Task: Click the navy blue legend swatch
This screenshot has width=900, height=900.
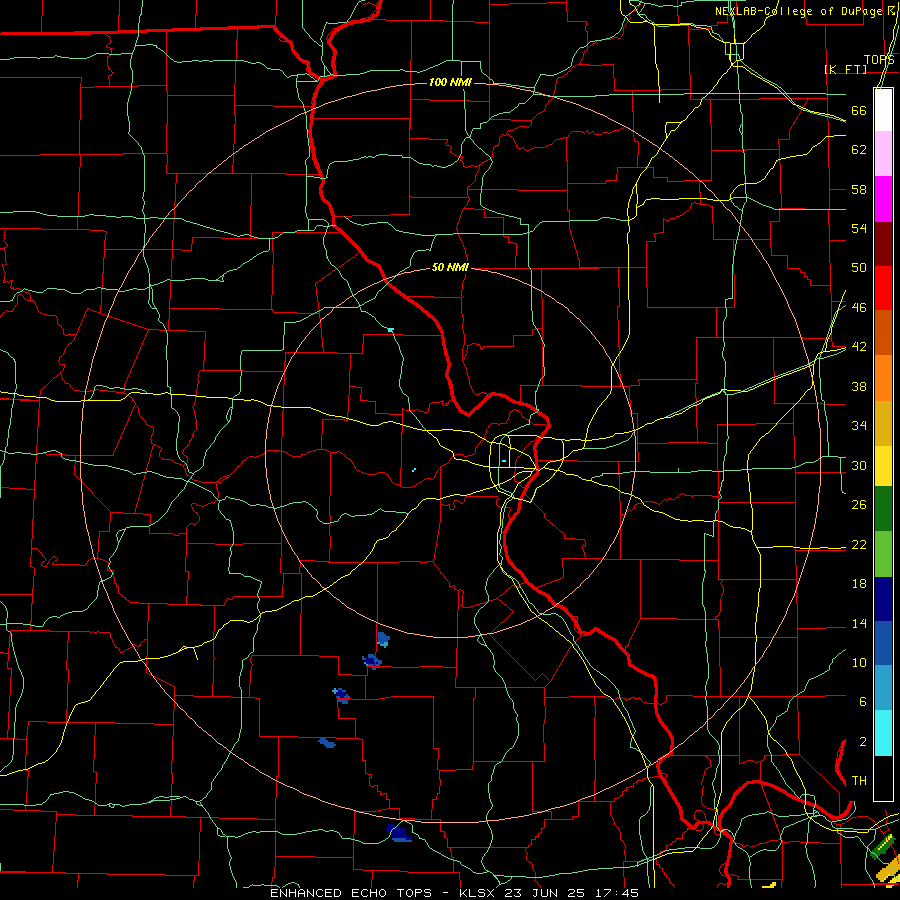Action: pos(883,599)
